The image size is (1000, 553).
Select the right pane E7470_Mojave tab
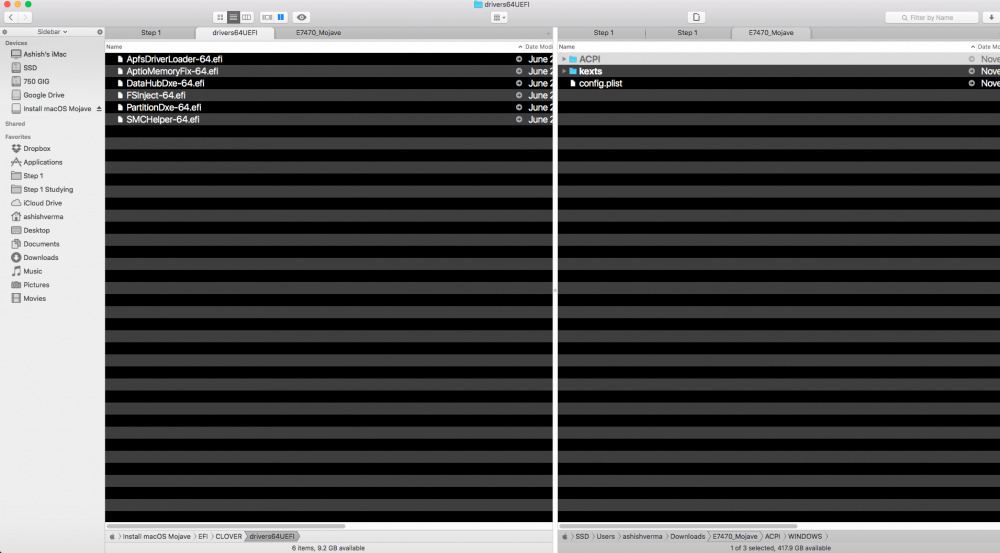tap(770, 33)
